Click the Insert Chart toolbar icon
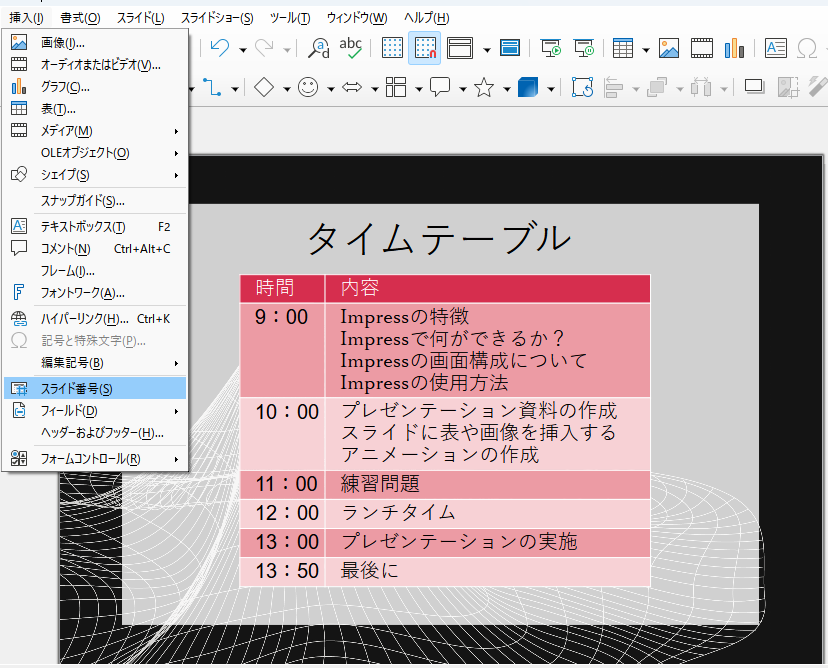828x668 pixels. pyautogui.click(x=734, y=48)
